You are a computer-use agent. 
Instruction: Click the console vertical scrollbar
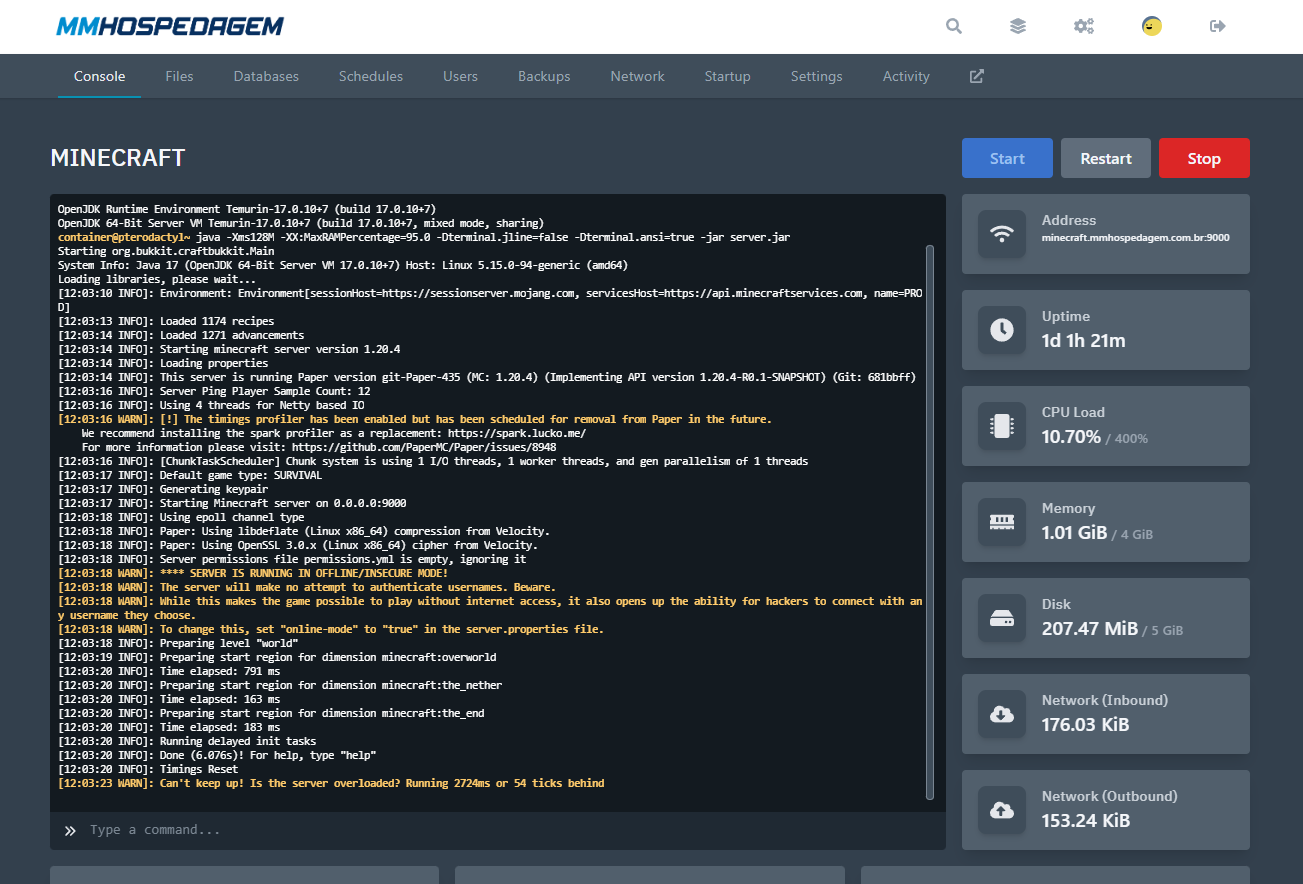click(930, 520)
